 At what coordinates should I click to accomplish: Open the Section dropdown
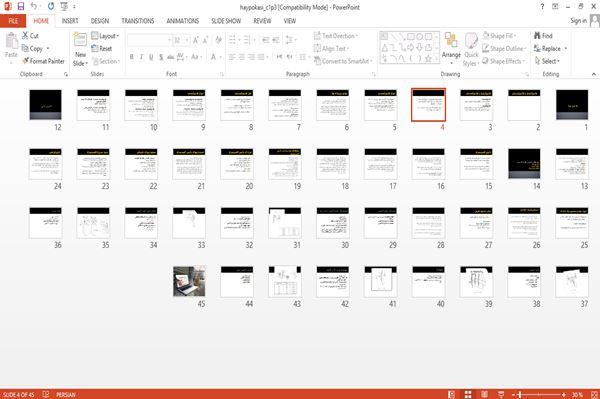(106, 61)
